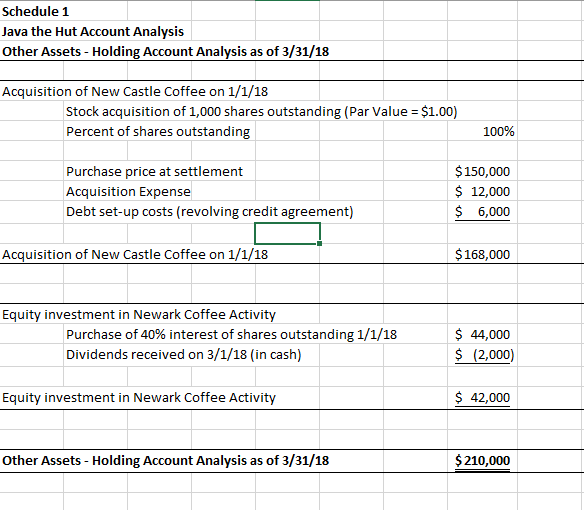Select the 100% value cell
Viewport: 584px width, 510px height.
click(x=482, y=132)
